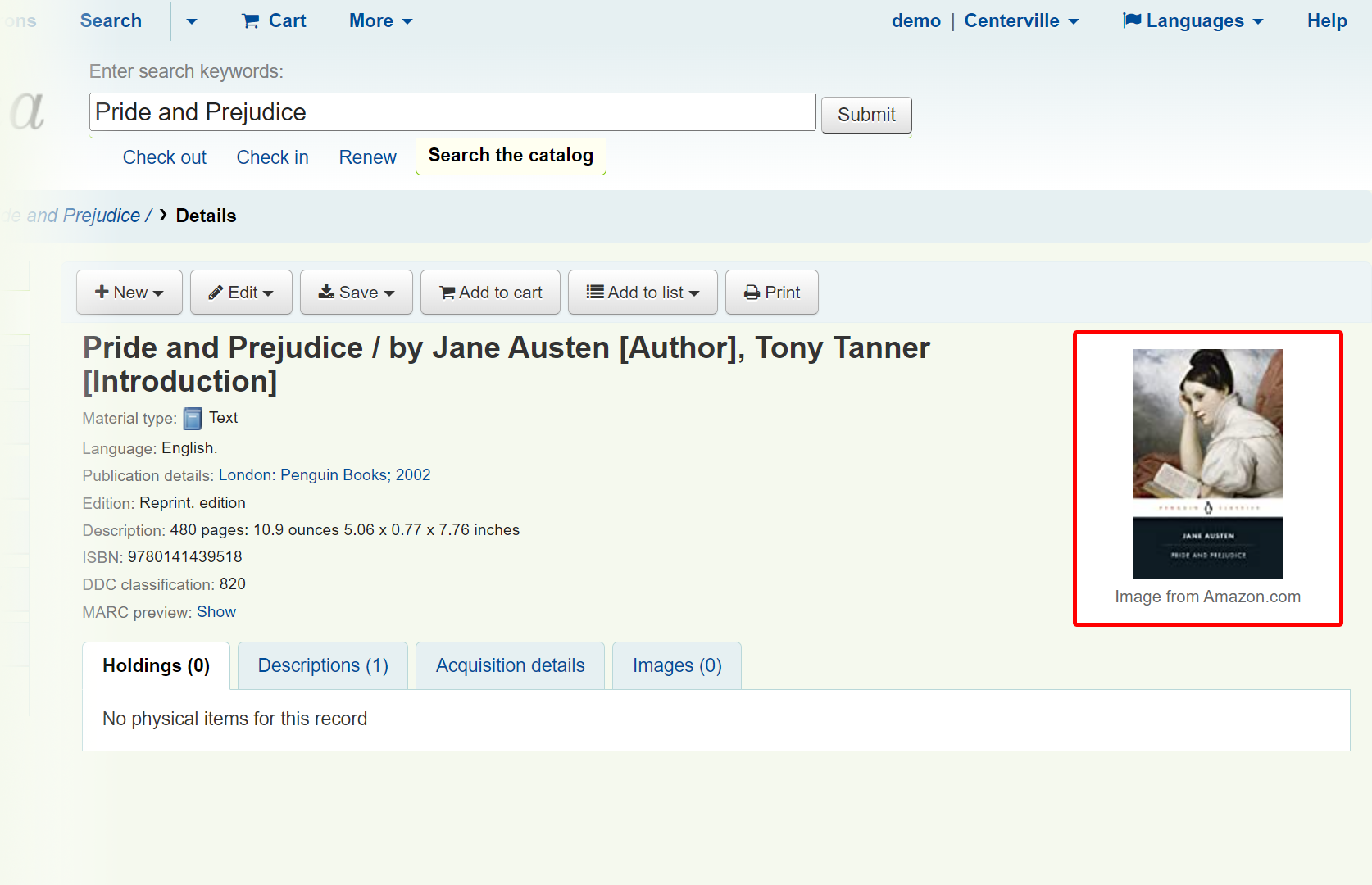This screenshot has height=885, width=1372.
Task: Open the Help page
Action: coord(1326,20)
